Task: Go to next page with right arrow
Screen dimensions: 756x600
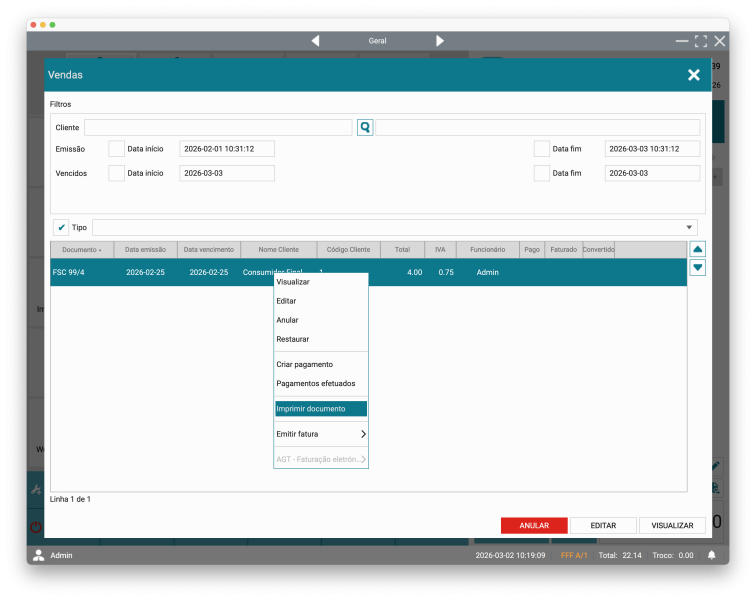Action: 440,41
